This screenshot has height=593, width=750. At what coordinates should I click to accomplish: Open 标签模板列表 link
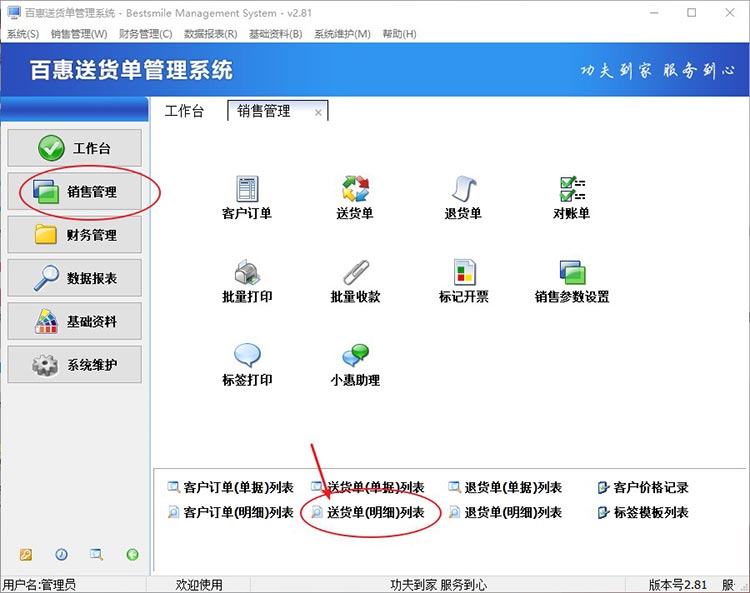(x=643, y=512)
